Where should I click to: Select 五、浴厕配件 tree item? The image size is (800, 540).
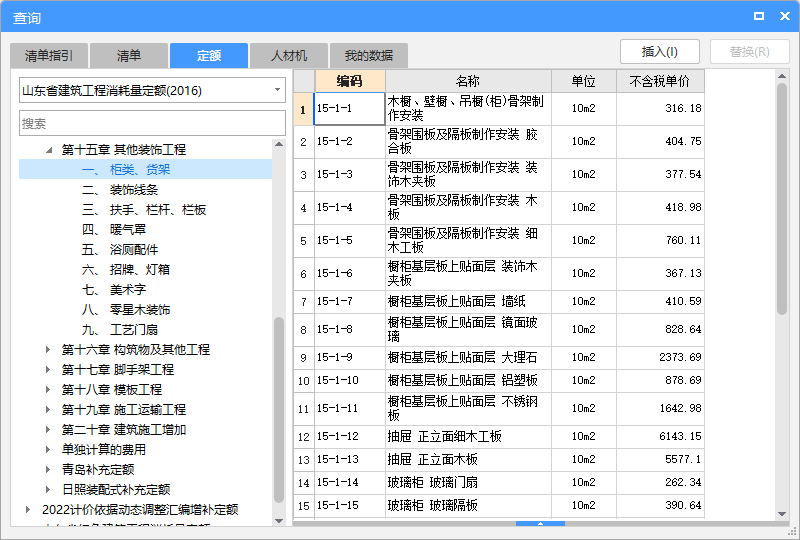pos(120,250)
